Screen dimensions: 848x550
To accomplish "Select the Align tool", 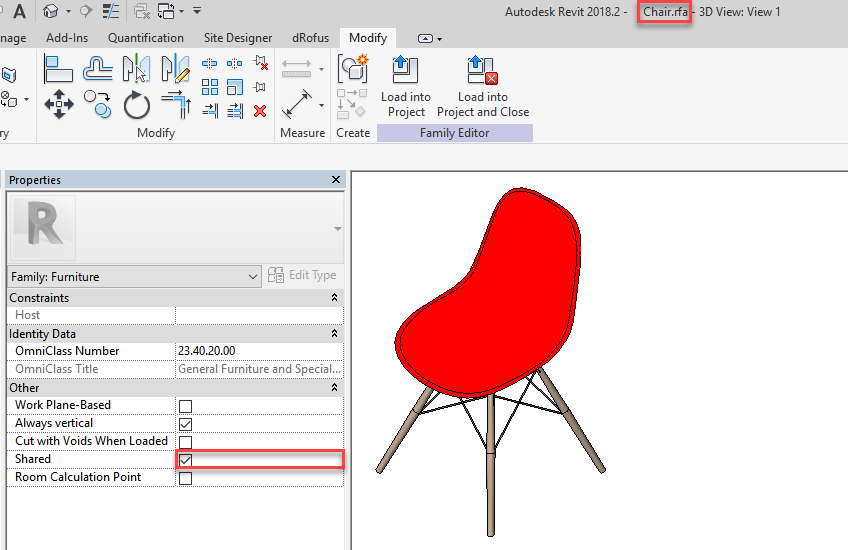I will pyautogui.click(x=59, y=69).
